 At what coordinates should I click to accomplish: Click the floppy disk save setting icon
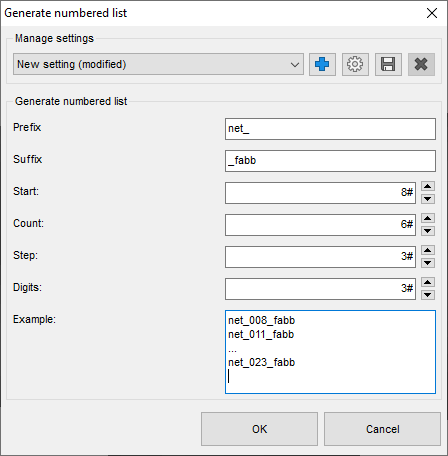[x=388, y=64]
